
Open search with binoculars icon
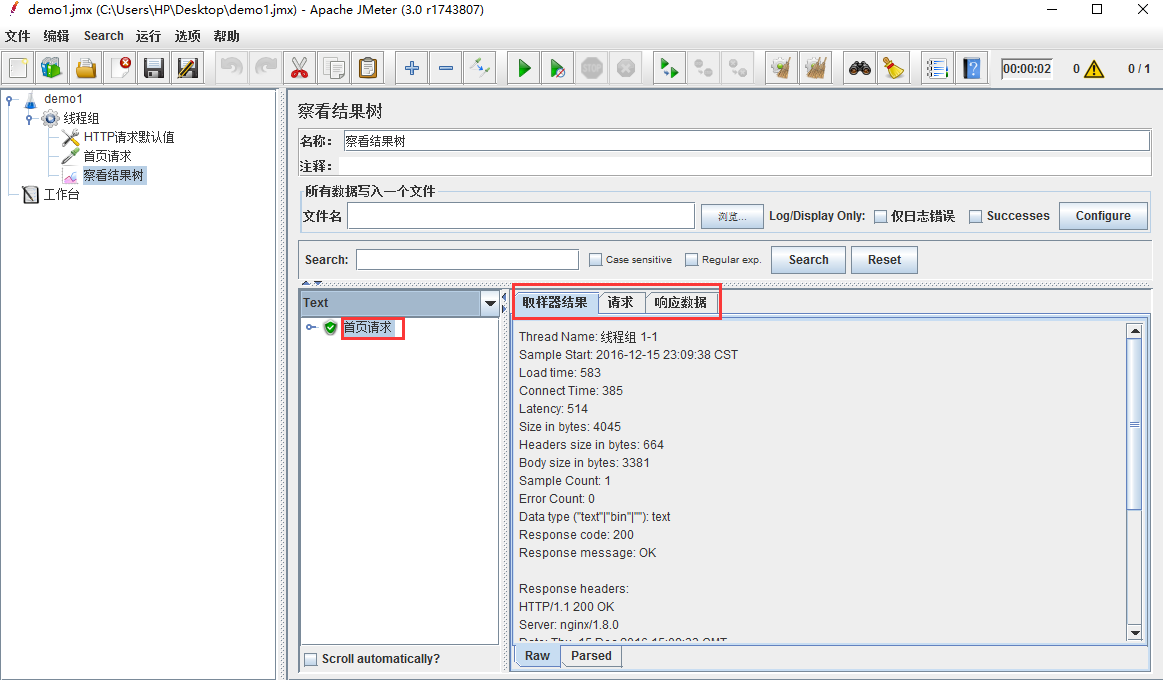pyautogui.click(x=860, y=68)
